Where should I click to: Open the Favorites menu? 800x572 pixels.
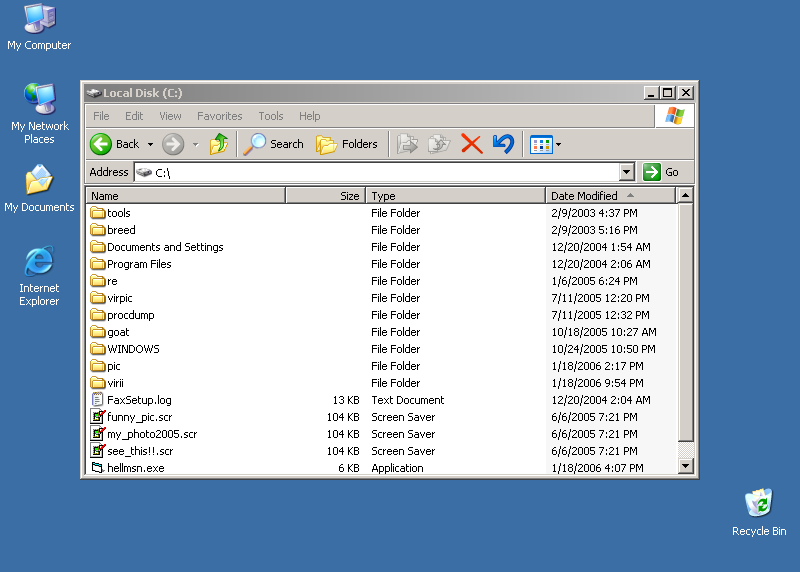[x=219, y=116]
